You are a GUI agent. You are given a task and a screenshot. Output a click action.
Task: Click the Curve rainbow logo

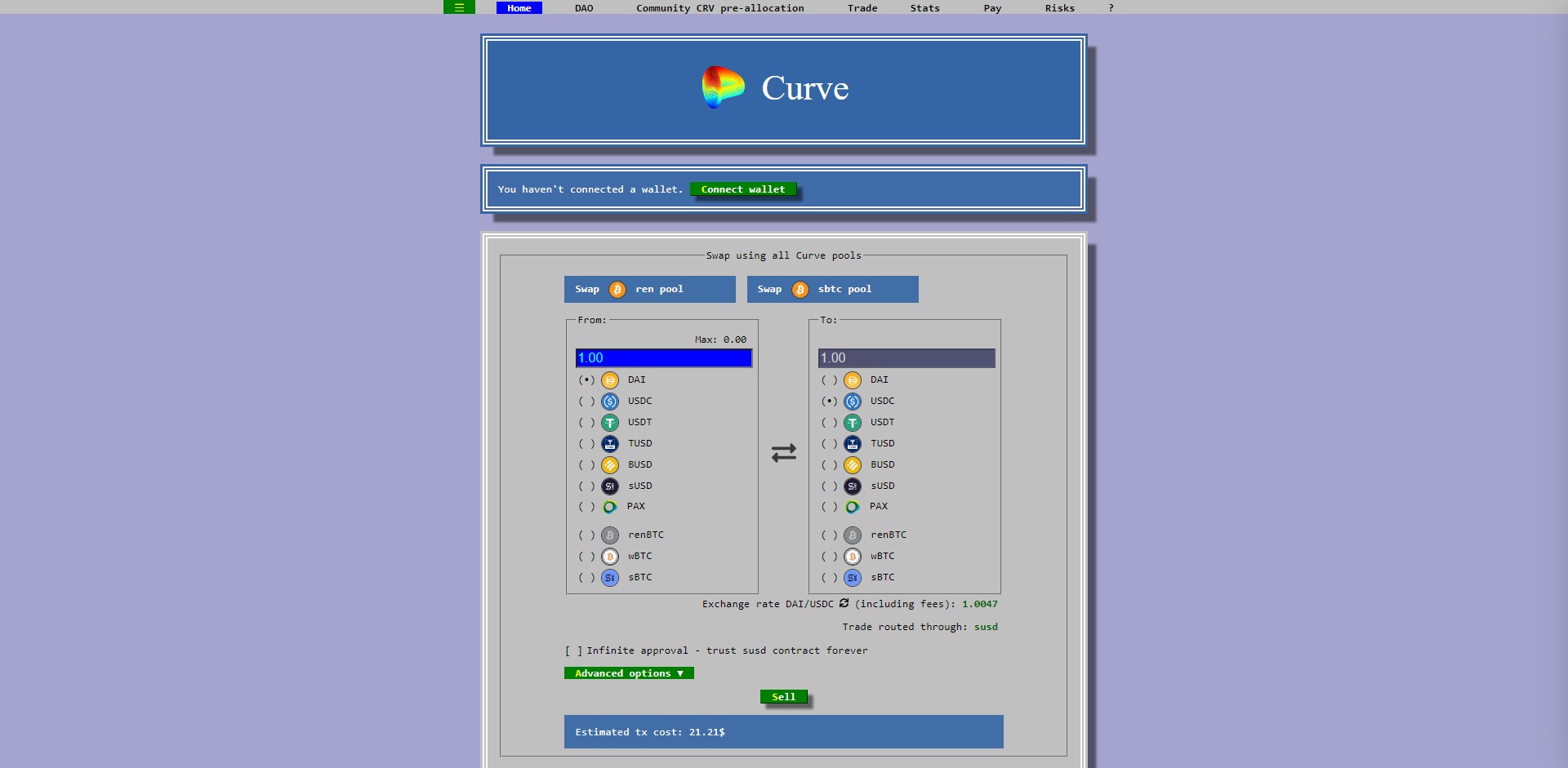coord(723,87)
